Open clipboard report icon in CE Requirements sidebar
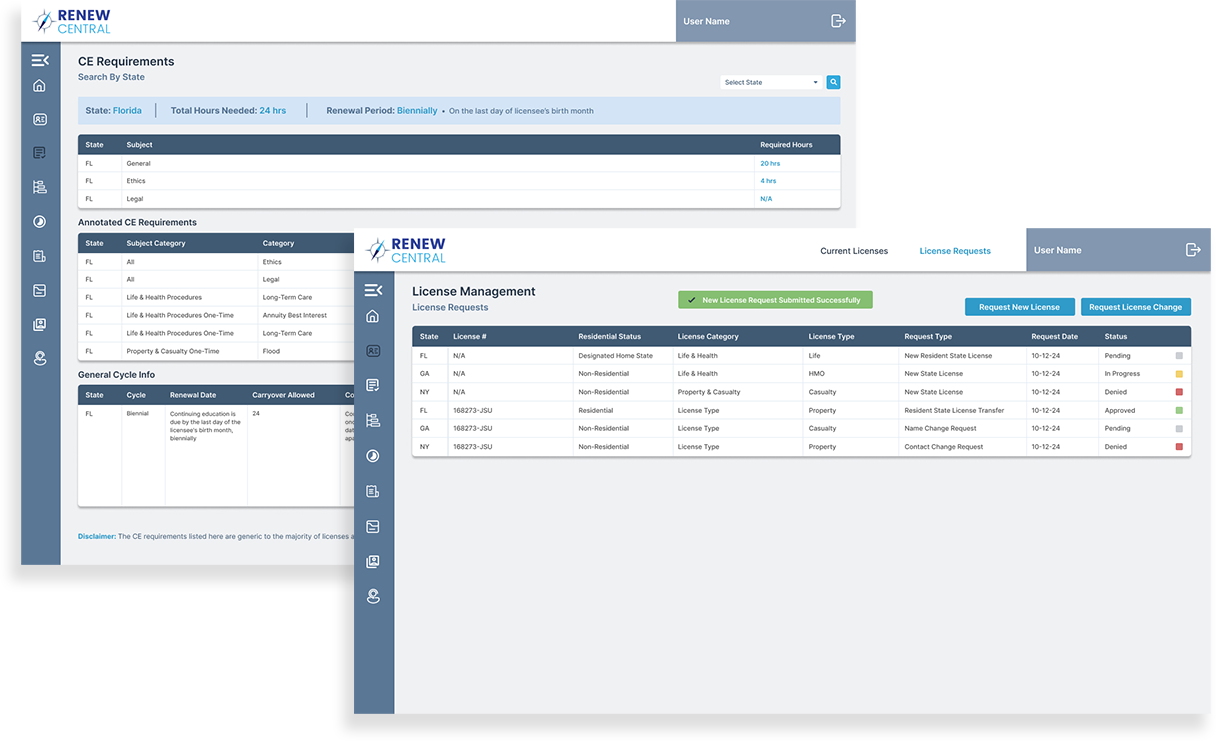Viewport: 1216px width, 741px height. [40, 256]
